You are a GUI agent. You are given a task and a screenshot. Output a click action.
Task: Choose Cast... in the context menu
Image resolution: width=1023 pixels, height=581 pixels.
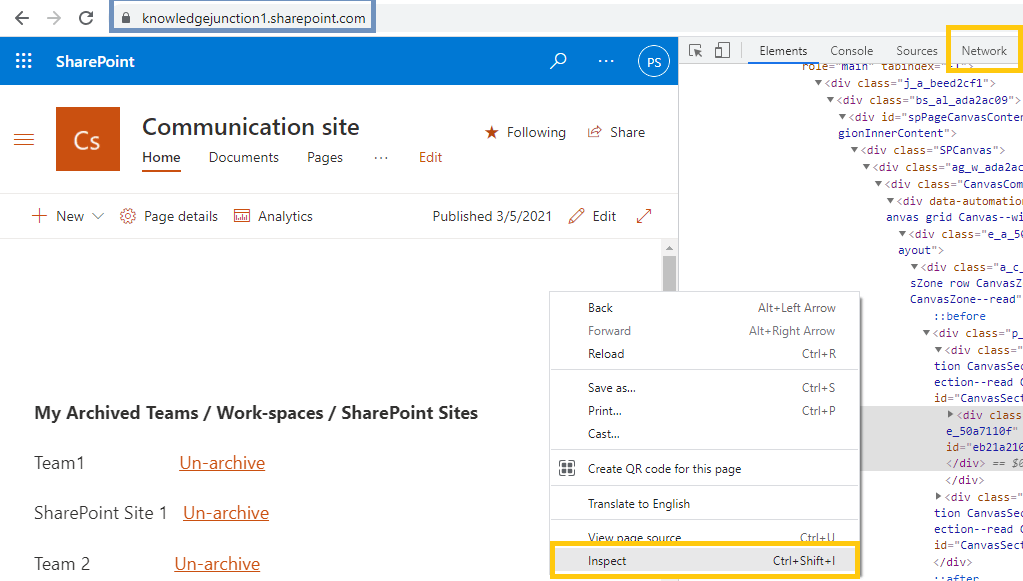click(x=705, y=434)
